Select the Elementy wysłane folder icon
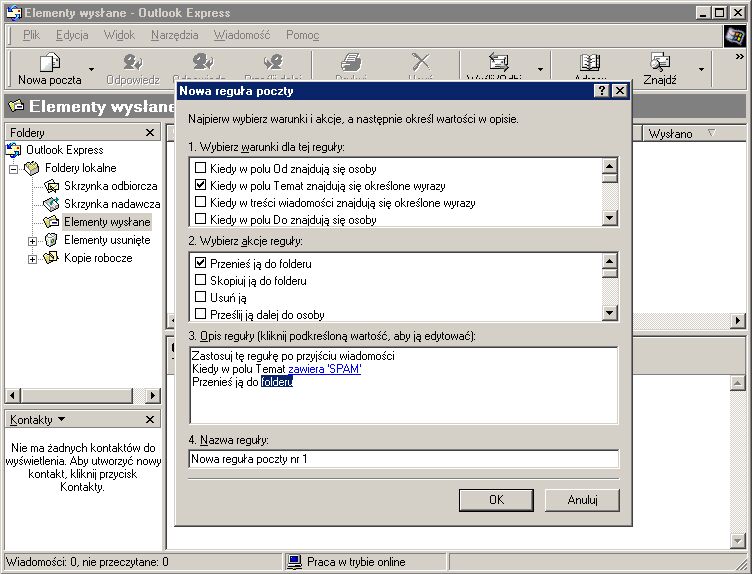Screen dimensions: 752x574 pos(51,222)
